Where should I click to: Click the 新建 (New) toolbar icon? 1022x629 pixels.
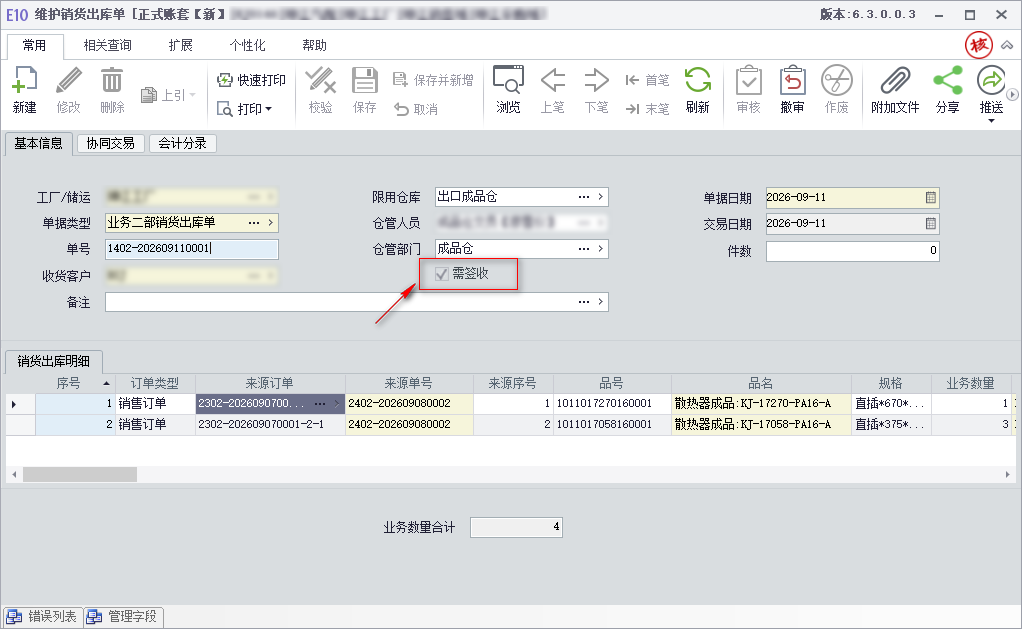[x=25, y=81]
